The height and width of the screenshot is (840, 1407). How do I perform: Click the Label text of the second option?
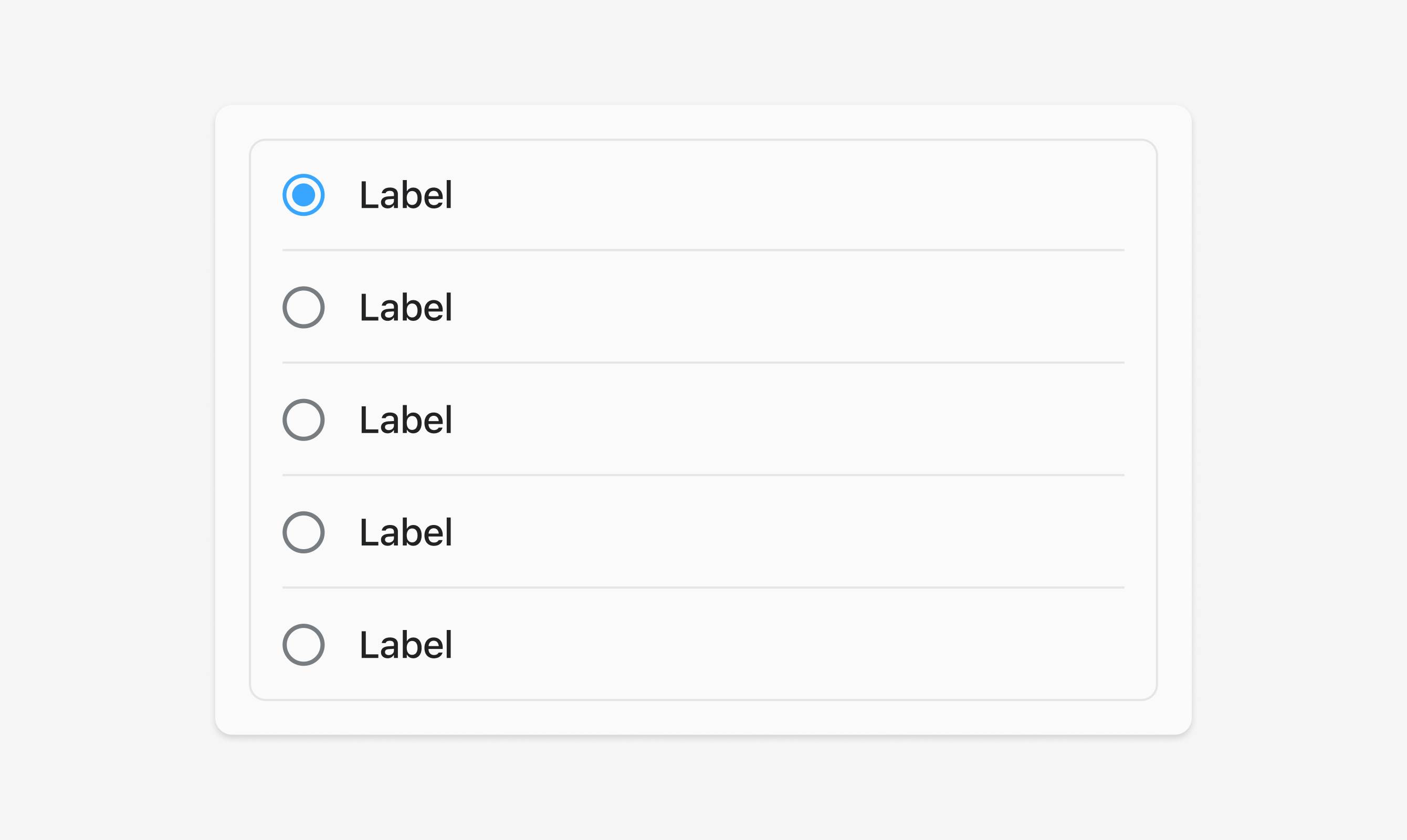[x=406, y=307]
